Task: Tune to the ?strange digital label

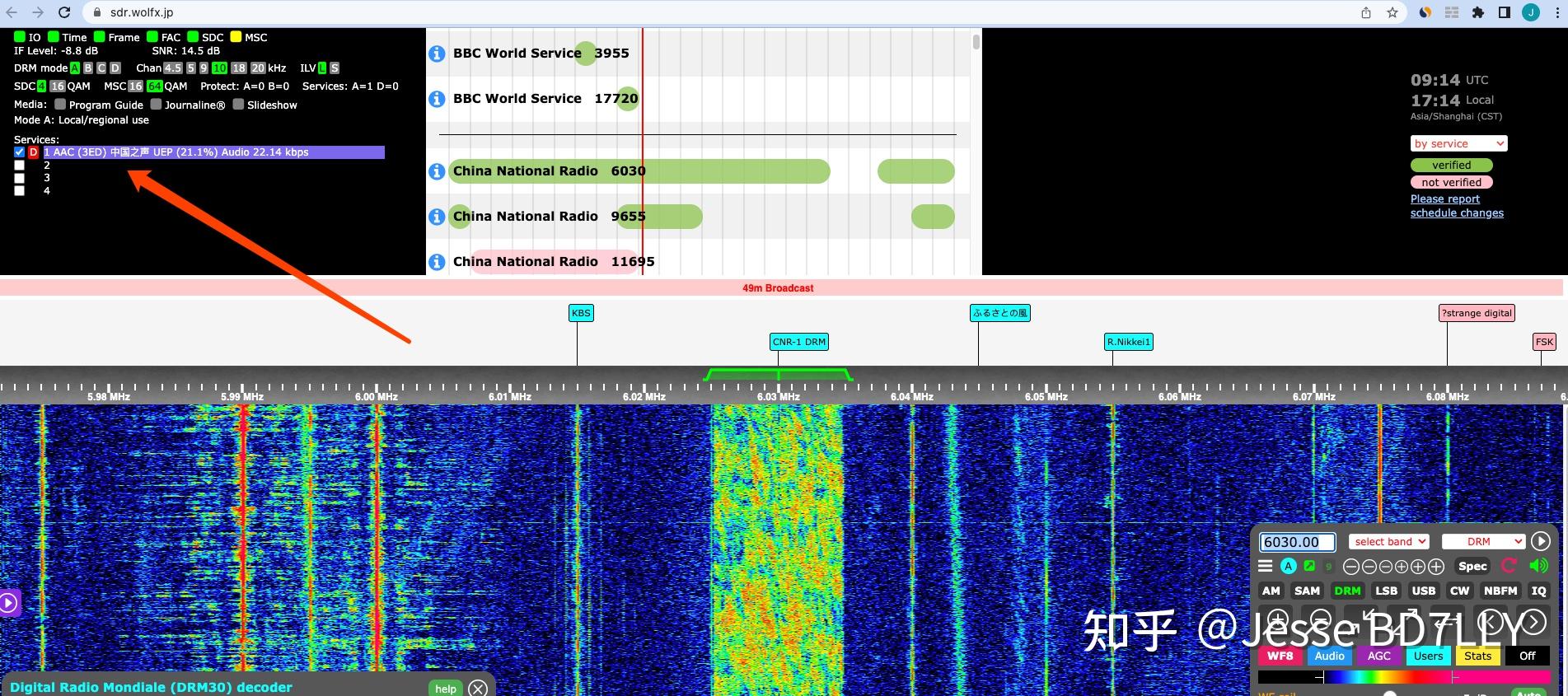Action: coord(1477,313)
